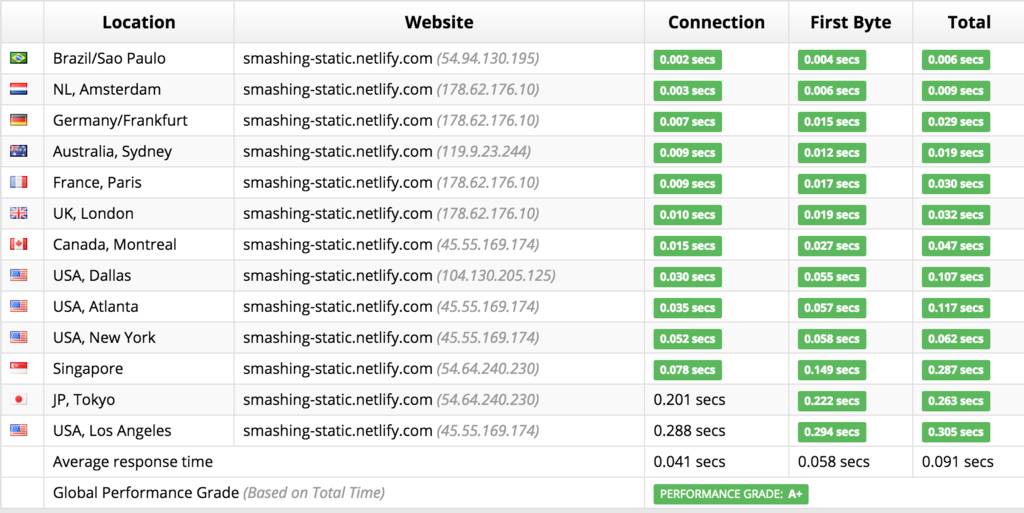Viewport: 1024px width, 513px height.
Task: Click the Germany flag icon
Action: pos(19,120)
